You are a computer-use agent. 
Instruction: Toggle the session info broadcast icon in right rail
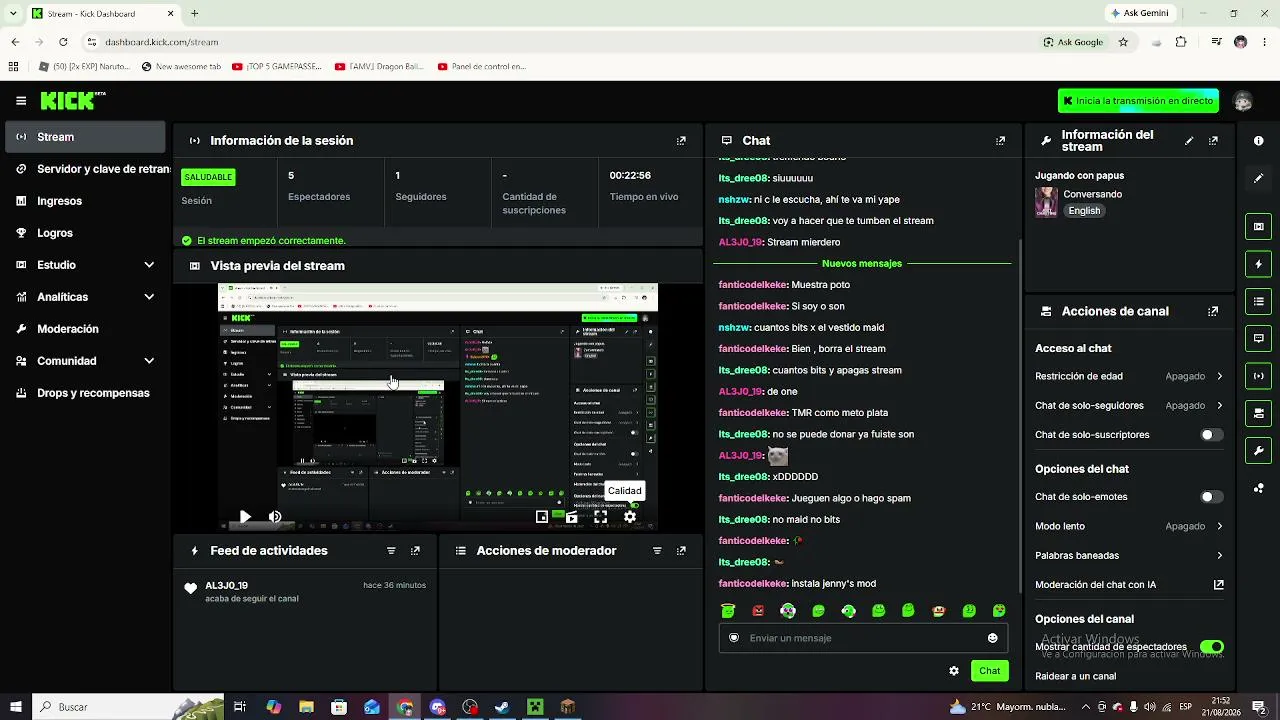click(1258, 376)
